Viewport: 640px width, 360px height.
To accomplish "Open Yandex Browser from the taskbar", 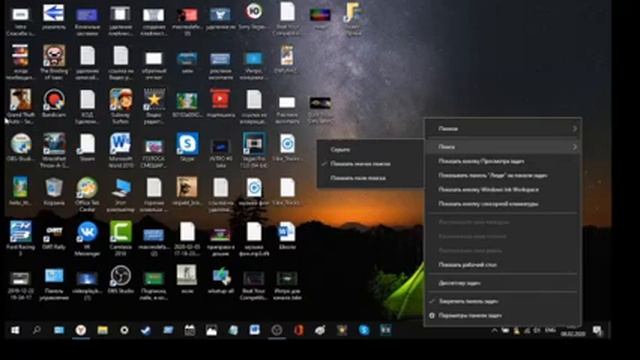I will [x=81, y=330].
